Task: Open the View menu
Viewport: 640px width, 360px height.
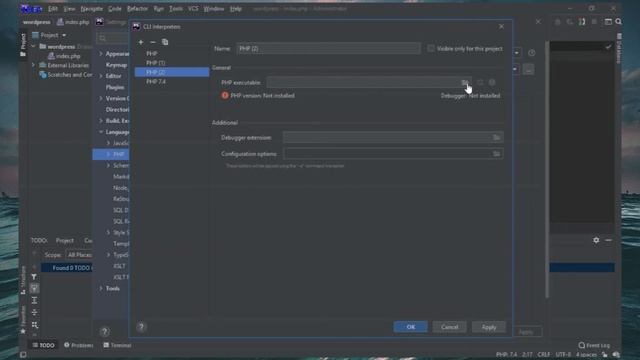Action: (x=69, y=9)
